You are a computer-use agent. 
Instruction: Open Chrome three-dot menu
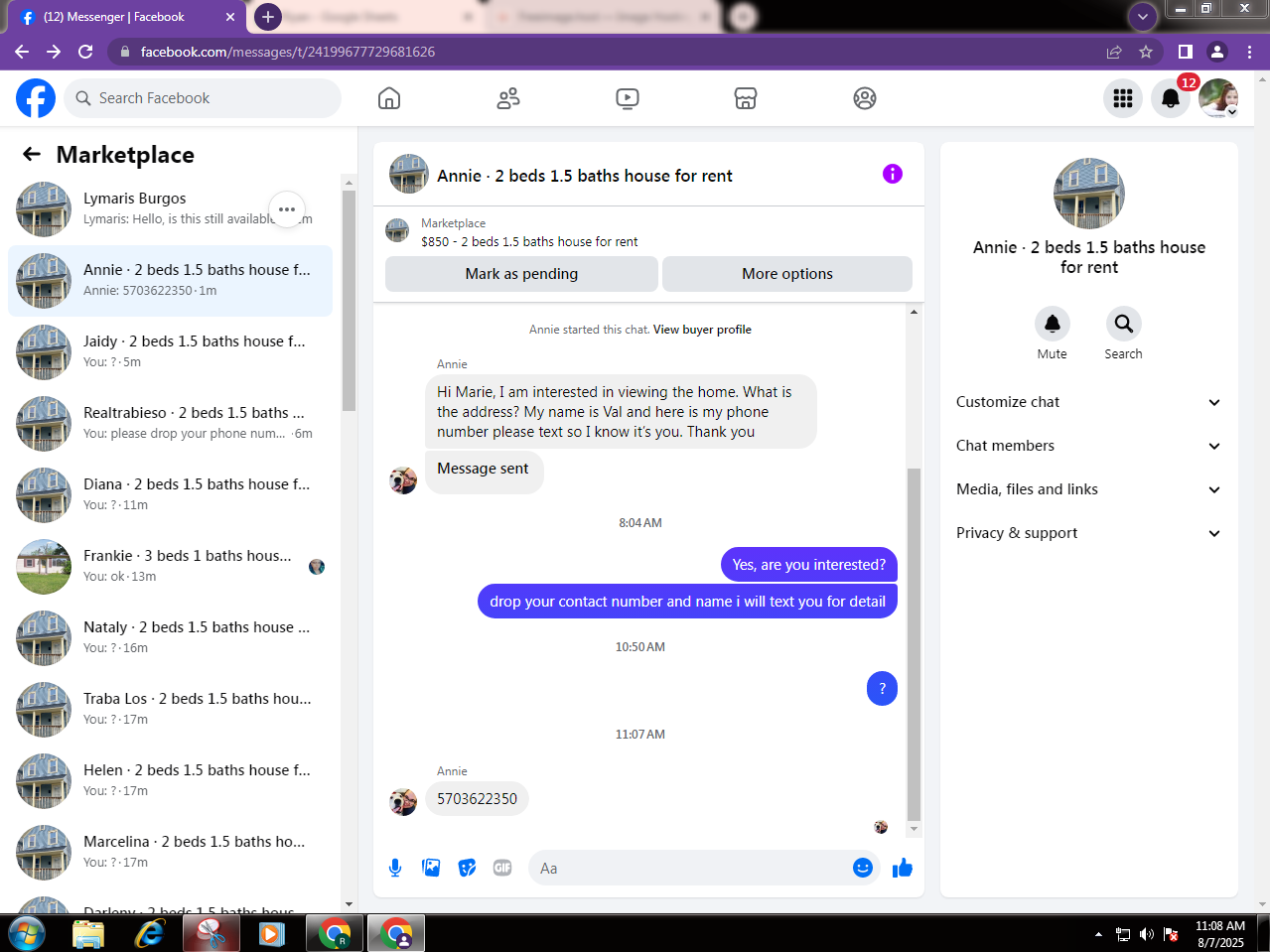(x=1250, y=52)
